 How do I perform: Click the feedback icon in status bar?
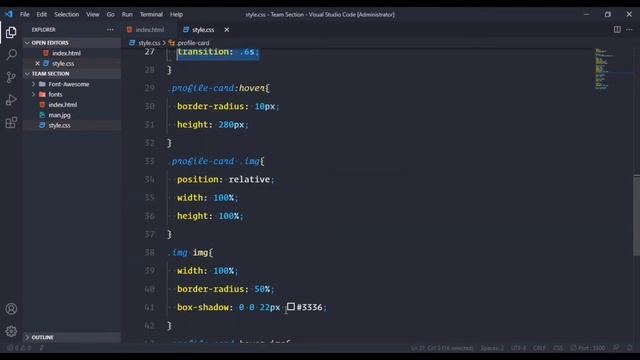point(616,348)
